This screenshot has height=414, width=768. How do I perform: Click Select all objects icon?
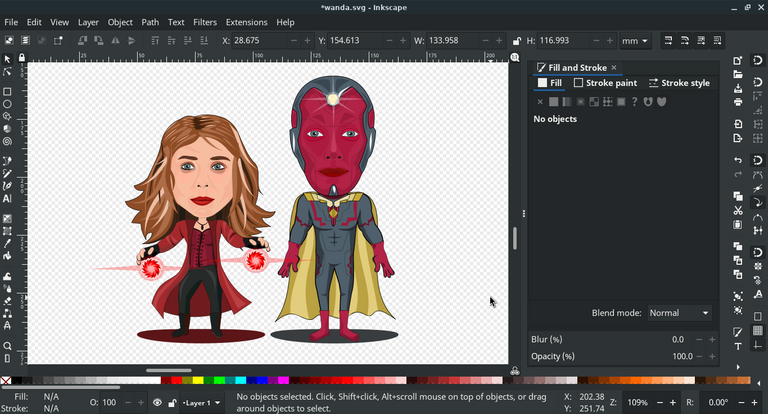[x=9, y=41]
